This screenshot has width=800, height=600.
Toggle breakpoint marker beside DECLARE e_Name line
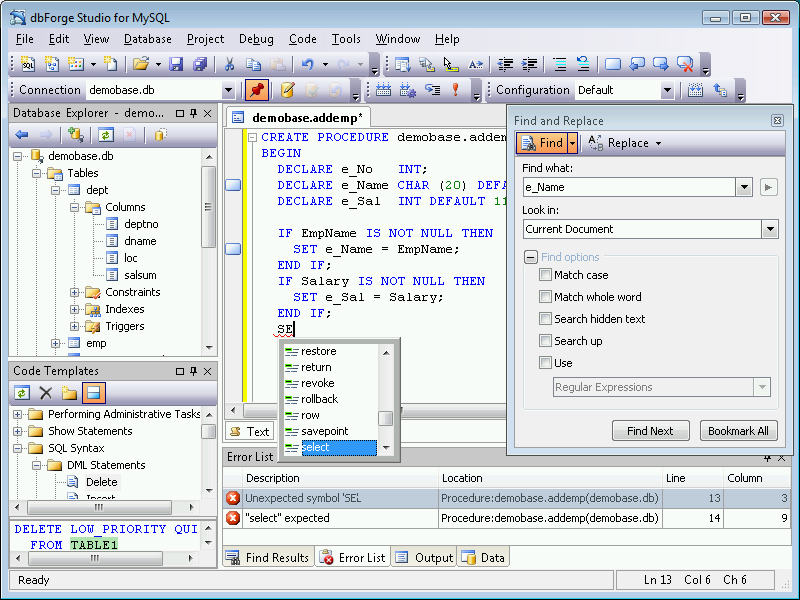coord(233,185)
